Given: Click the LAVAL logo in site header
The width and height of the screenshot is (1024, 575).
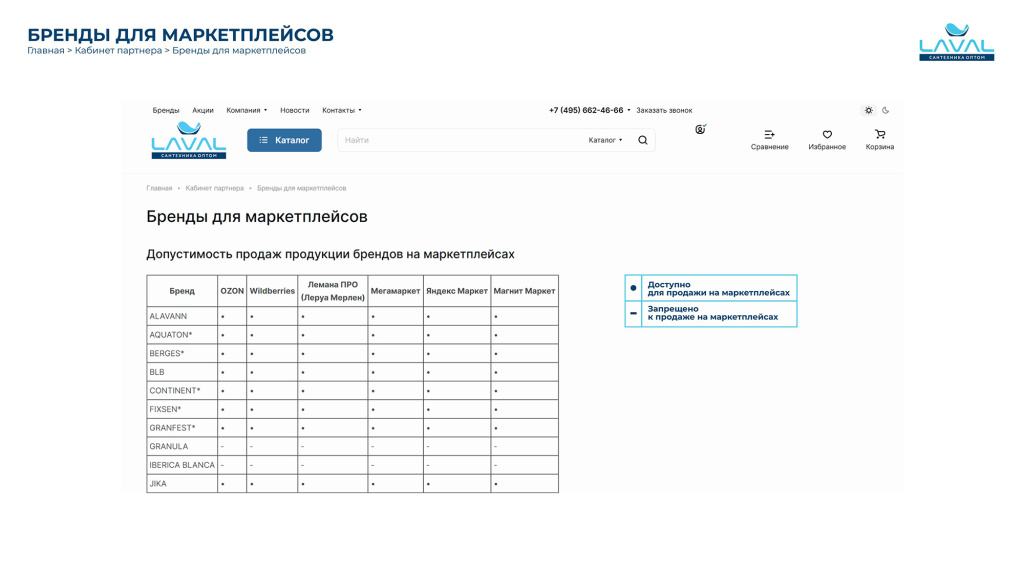Looking at the screenshot, I should (188, 140).
